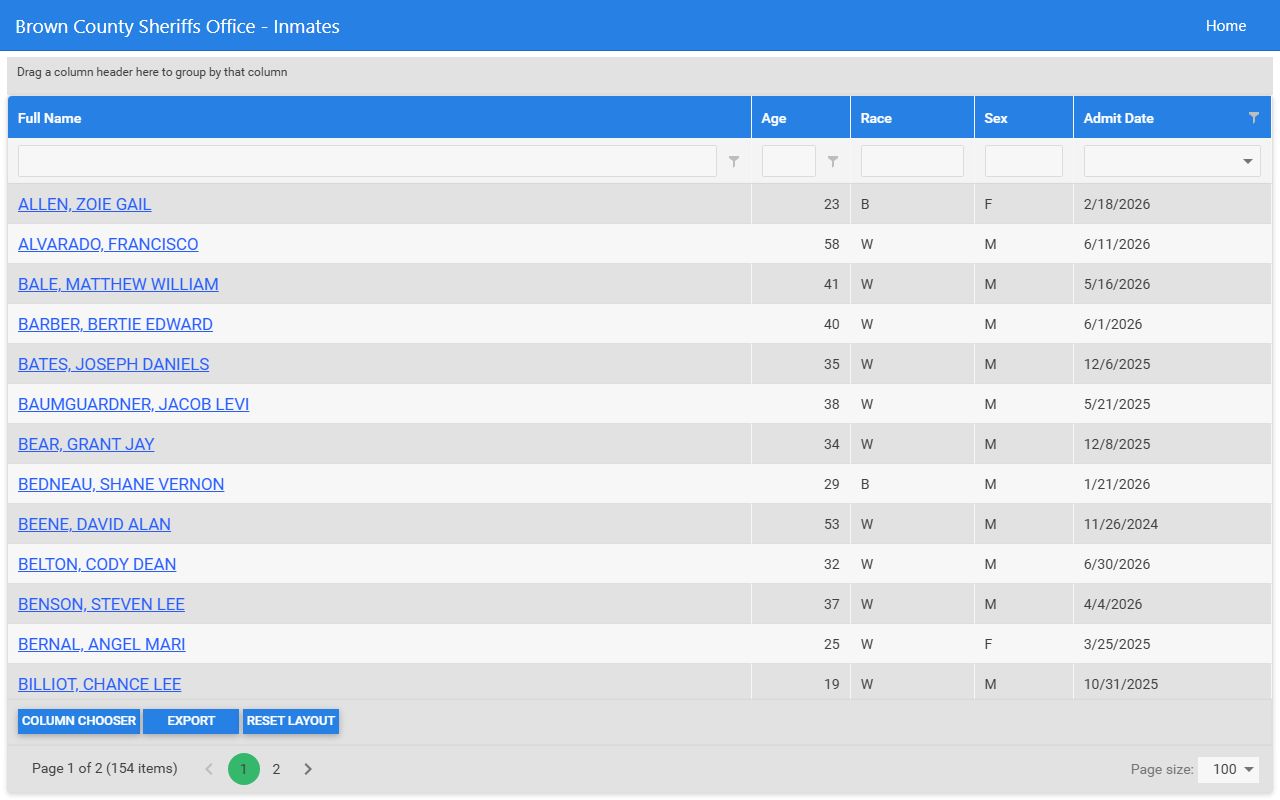Click age 23 cell for Allen

(801, 204)
